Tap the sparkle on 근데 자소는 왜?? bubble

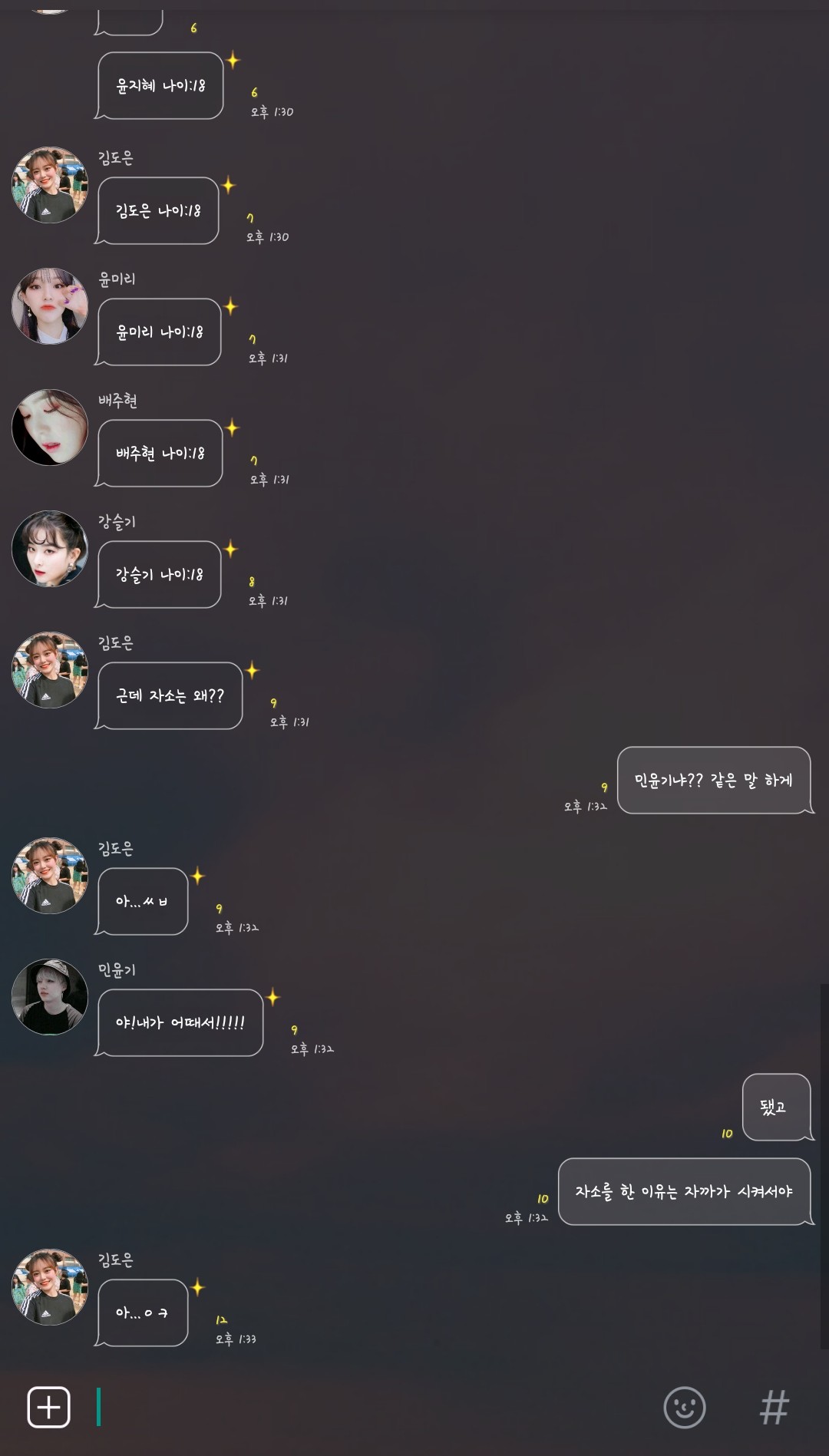tap(252, 670)
